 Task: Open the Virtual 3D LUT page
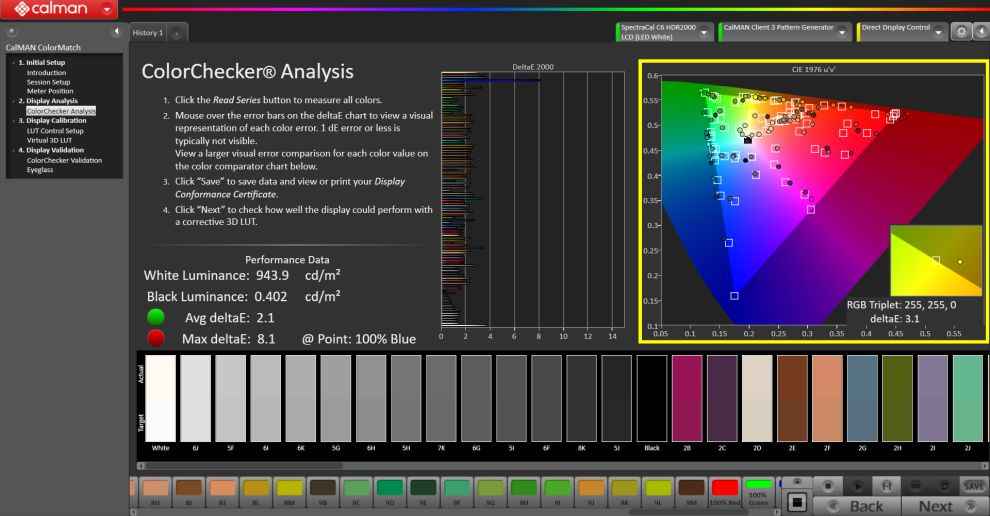49,140
